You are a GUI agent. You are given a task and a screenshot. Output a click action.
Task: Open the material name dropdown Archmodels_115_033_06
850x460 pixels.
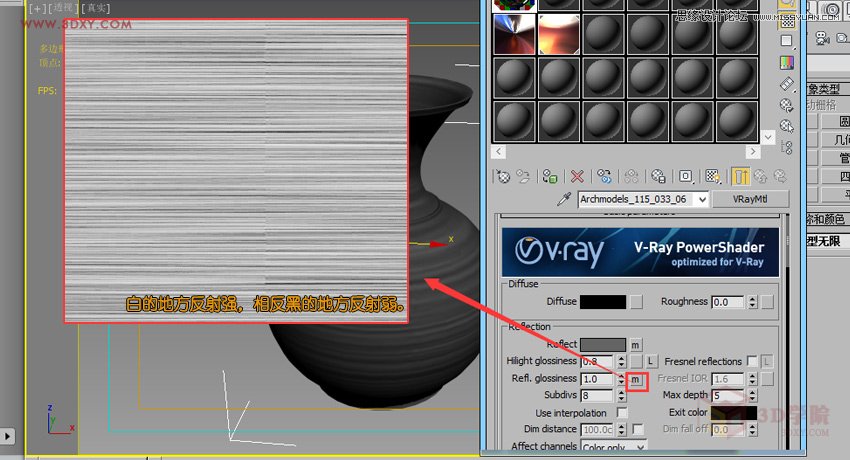pyautogui.click(x=703, y=199)
